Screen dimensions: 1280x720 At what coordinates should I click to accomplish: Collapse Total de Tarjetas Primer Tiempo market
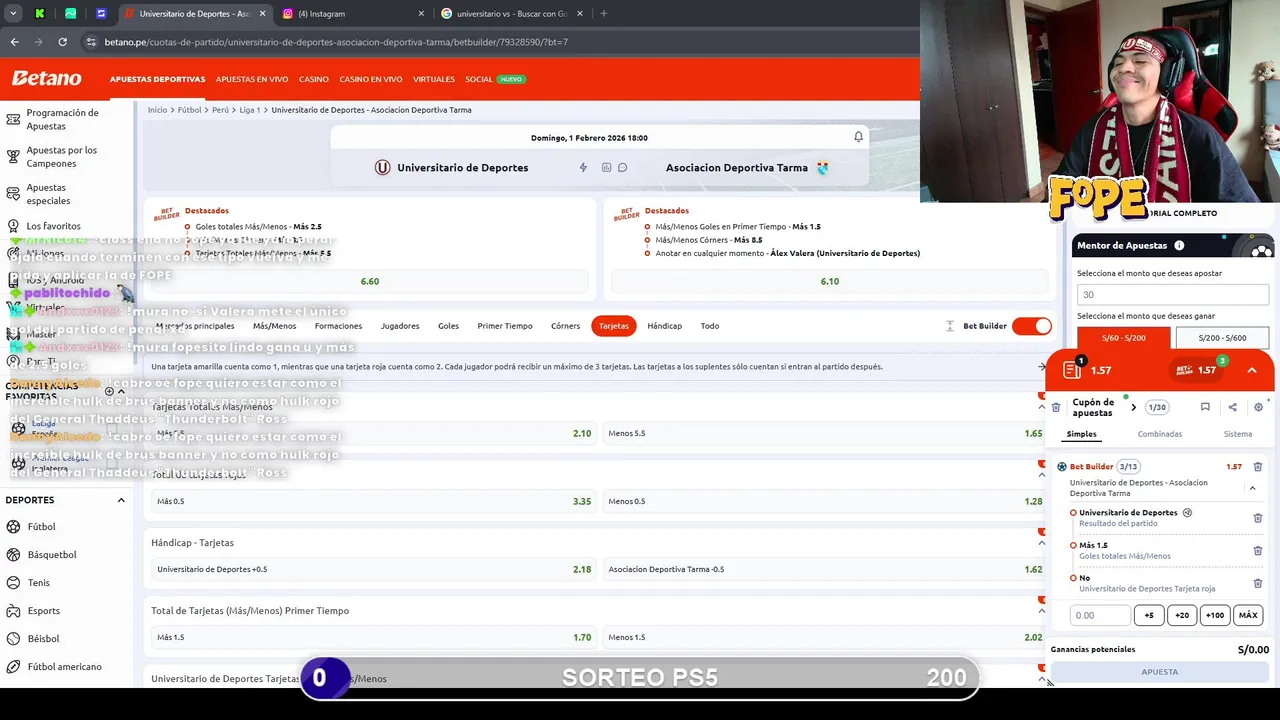pyautogui.click(x=1041, y=611)
